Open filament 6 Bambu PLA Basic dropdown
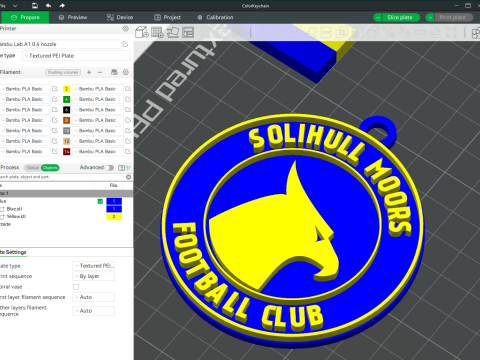The height and width of the screenshot is (360, 480). (98, 110)
